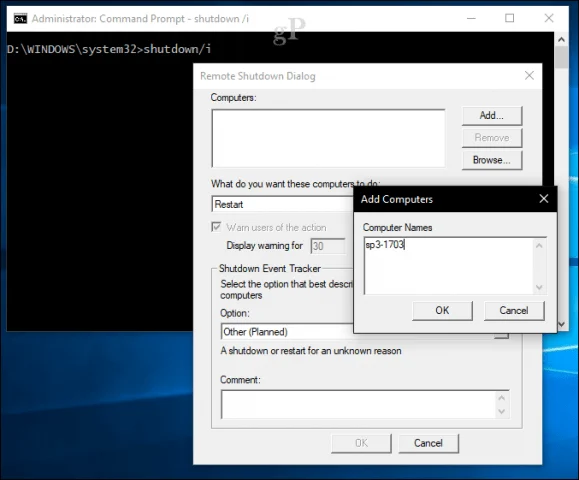Open the Restart action dropdown
Image resolution: width=579 pixels, height=480 pixels.
click(x=283, y=204)
